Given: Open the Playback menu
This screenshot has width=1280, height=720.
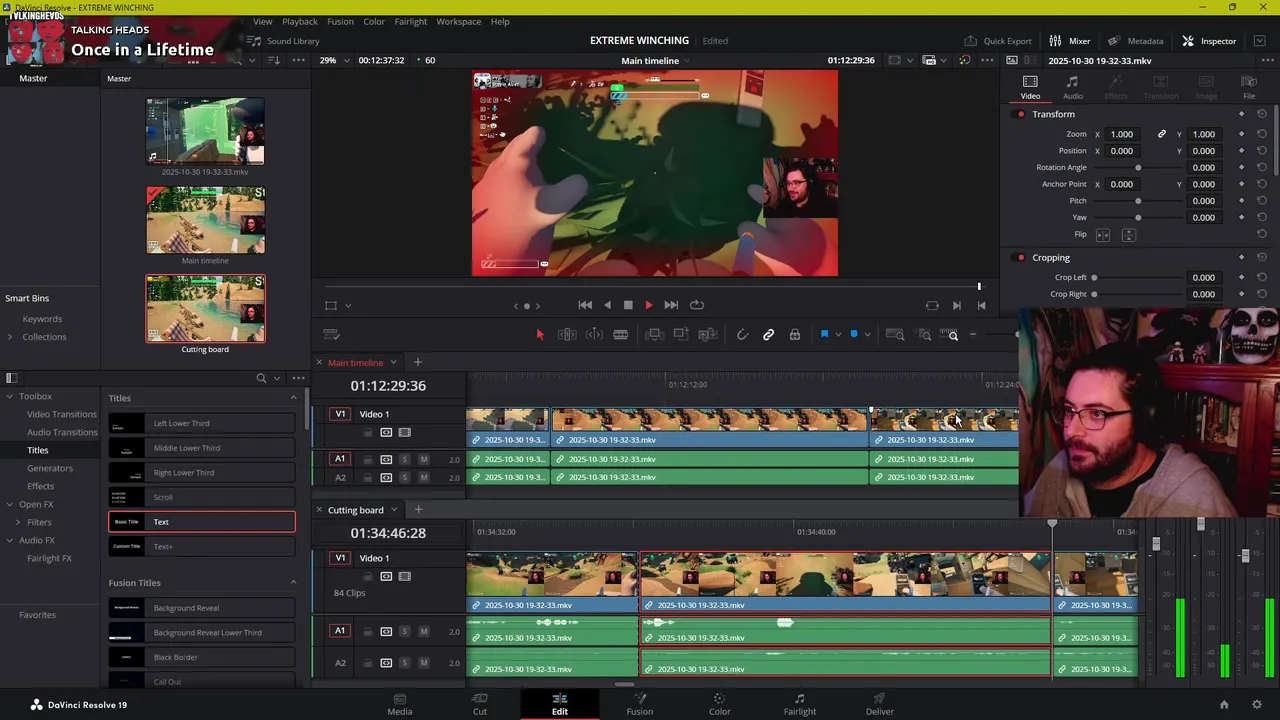Looking at the screenshot, I should [299, 21].
